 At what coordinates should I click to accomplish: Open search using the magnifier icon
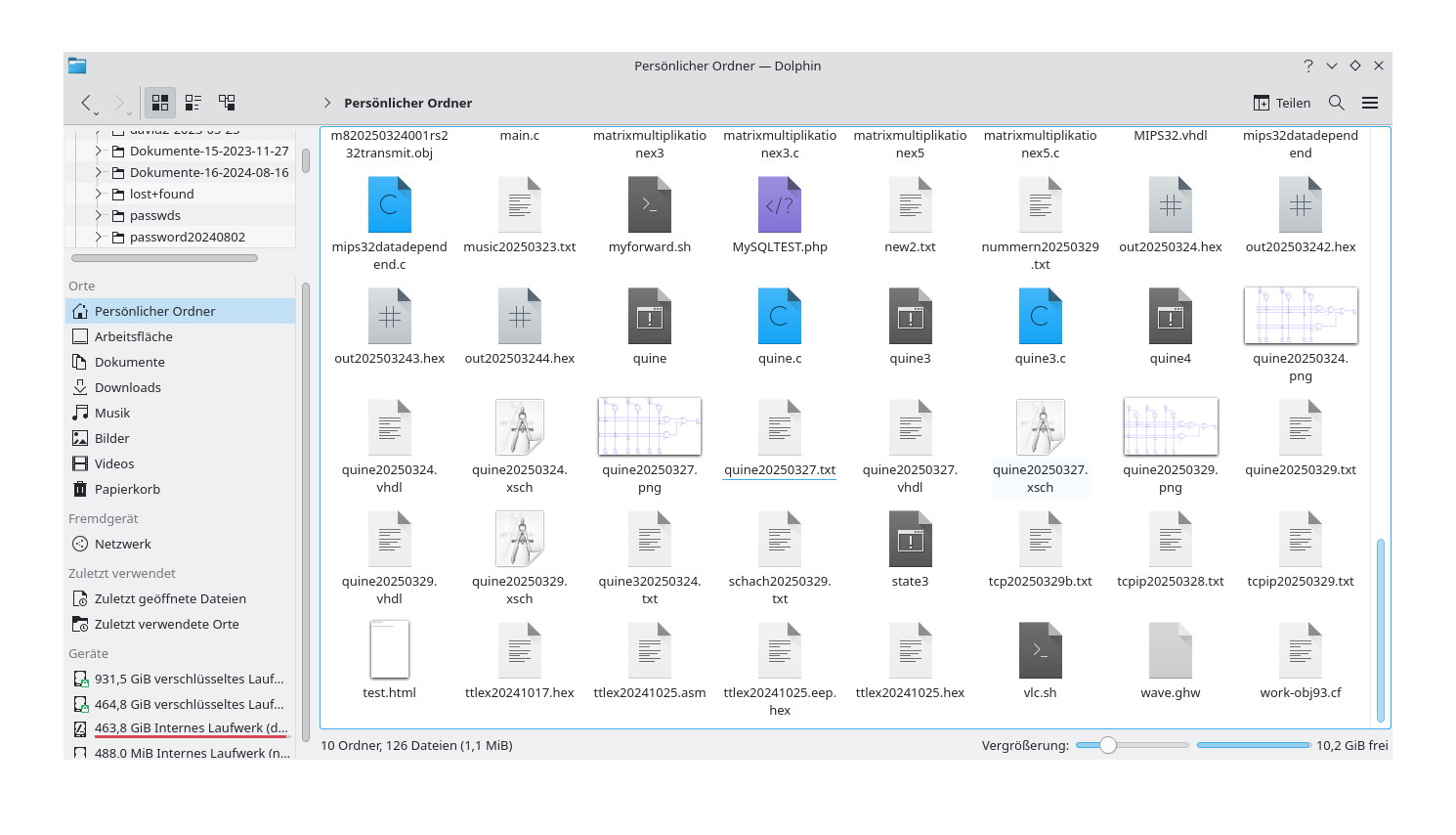point(1336,102)
